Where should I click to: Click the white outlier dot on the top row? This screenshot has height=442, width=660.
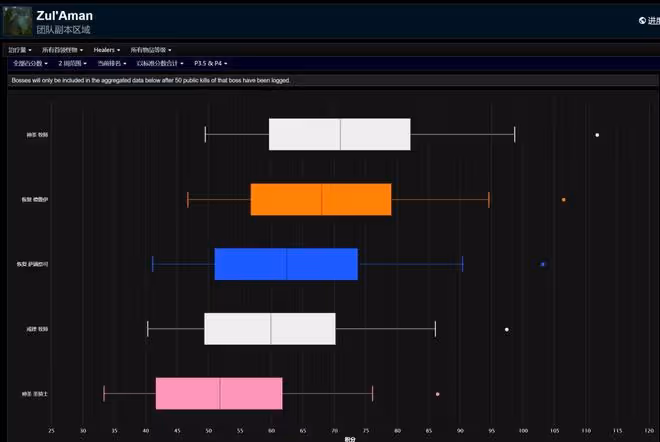click(x=597, y=135)
